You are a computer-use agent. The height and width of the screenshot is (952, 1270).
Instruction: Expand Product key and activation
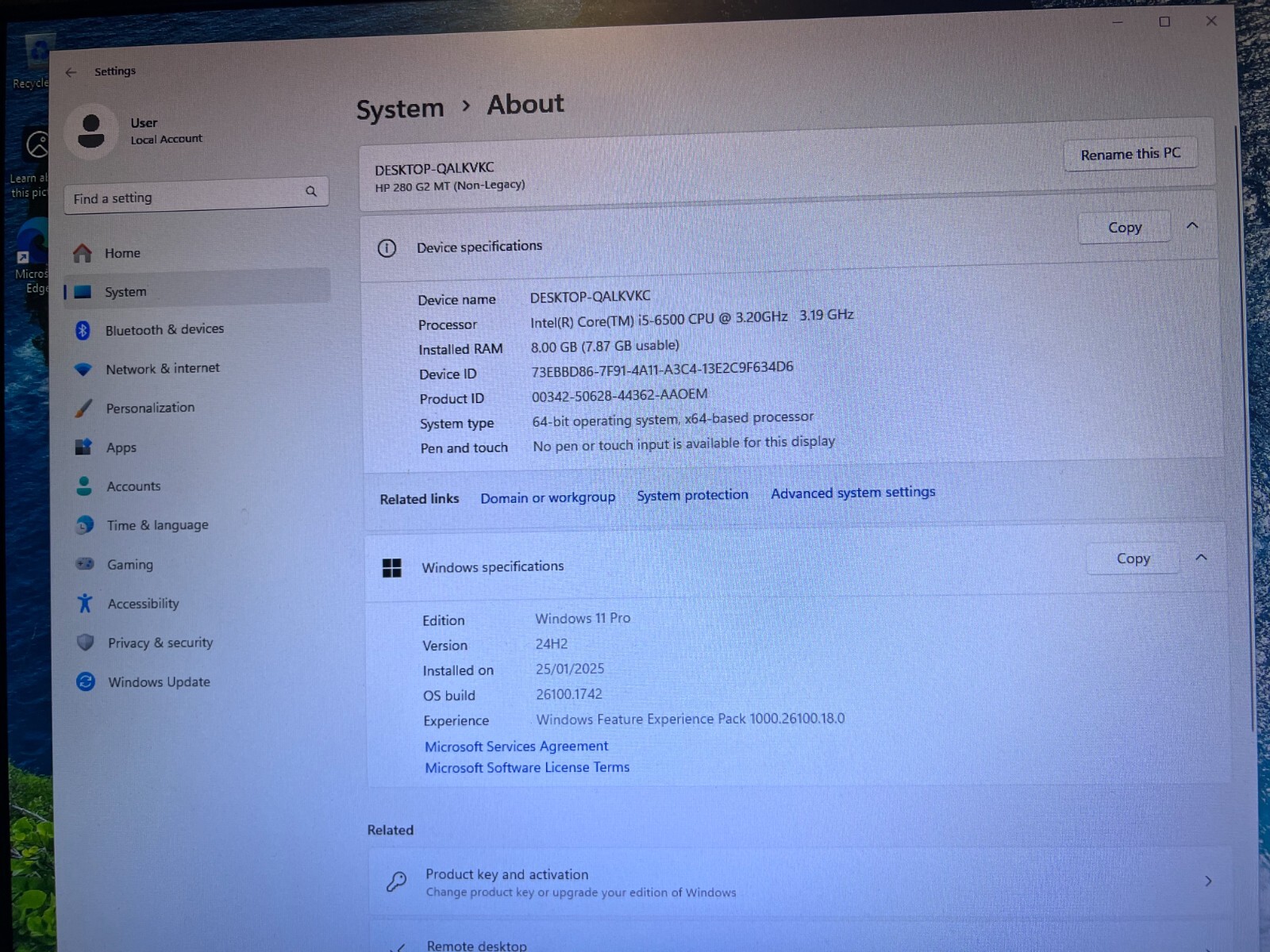[1207, 881]
